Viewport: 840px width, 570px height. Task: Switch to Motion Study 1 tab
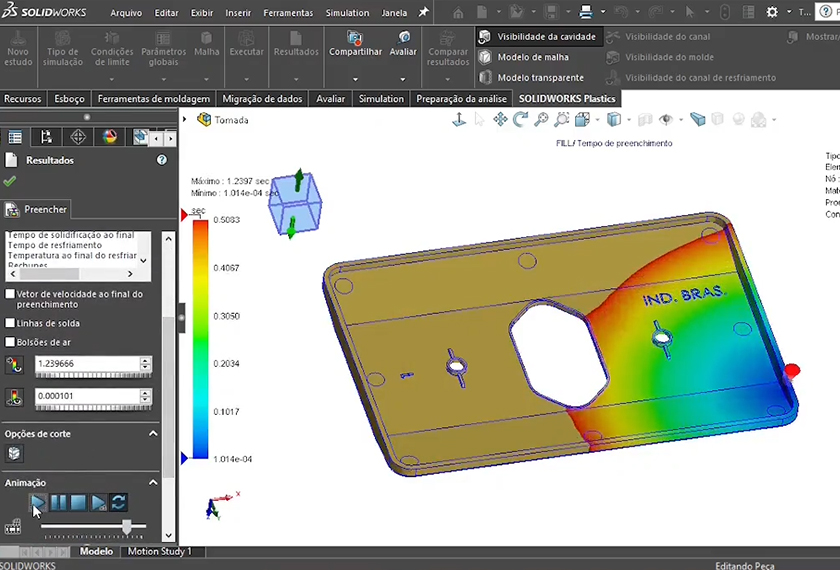coord(159,551)
